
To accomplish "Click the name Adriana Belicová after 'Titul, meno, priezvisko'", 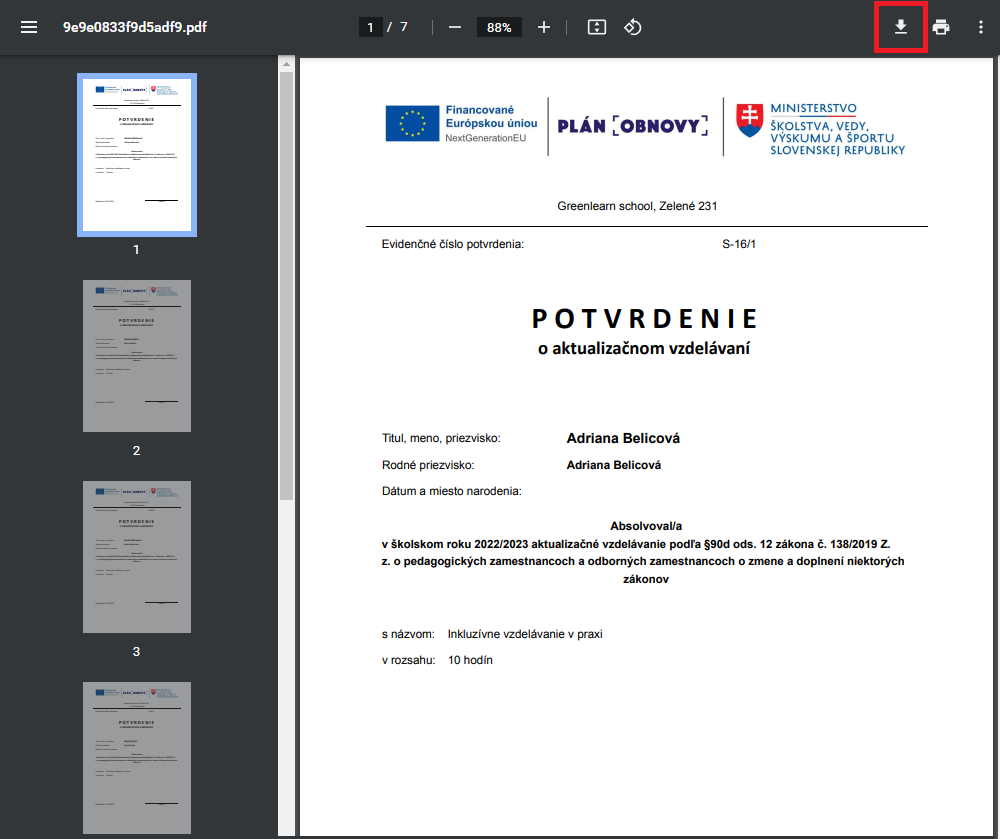I will [623, 439].
